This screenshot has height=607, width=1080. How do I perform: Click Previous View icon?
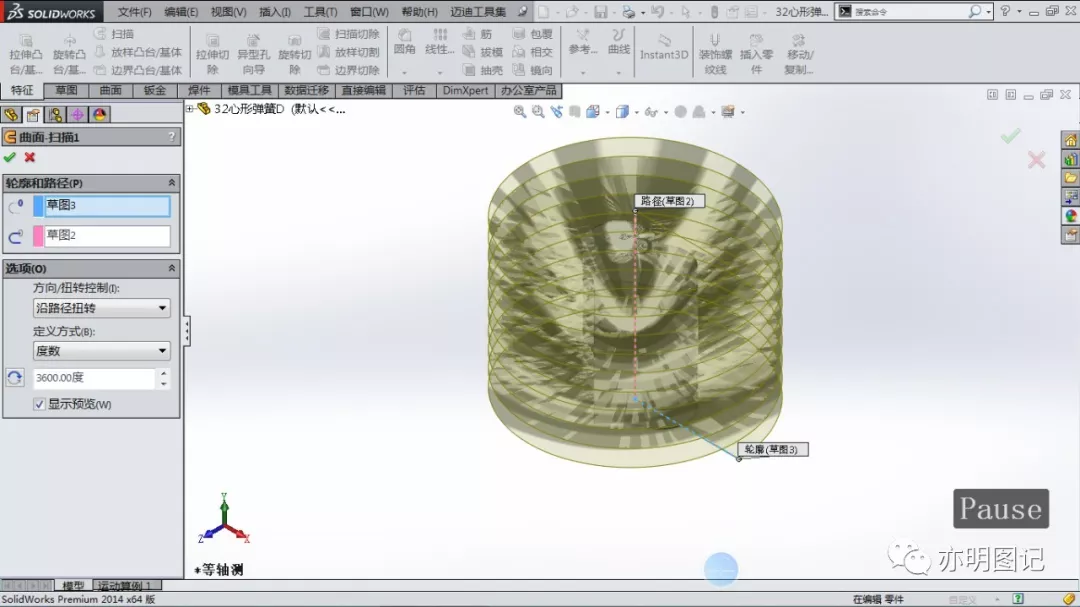(557, 112)
